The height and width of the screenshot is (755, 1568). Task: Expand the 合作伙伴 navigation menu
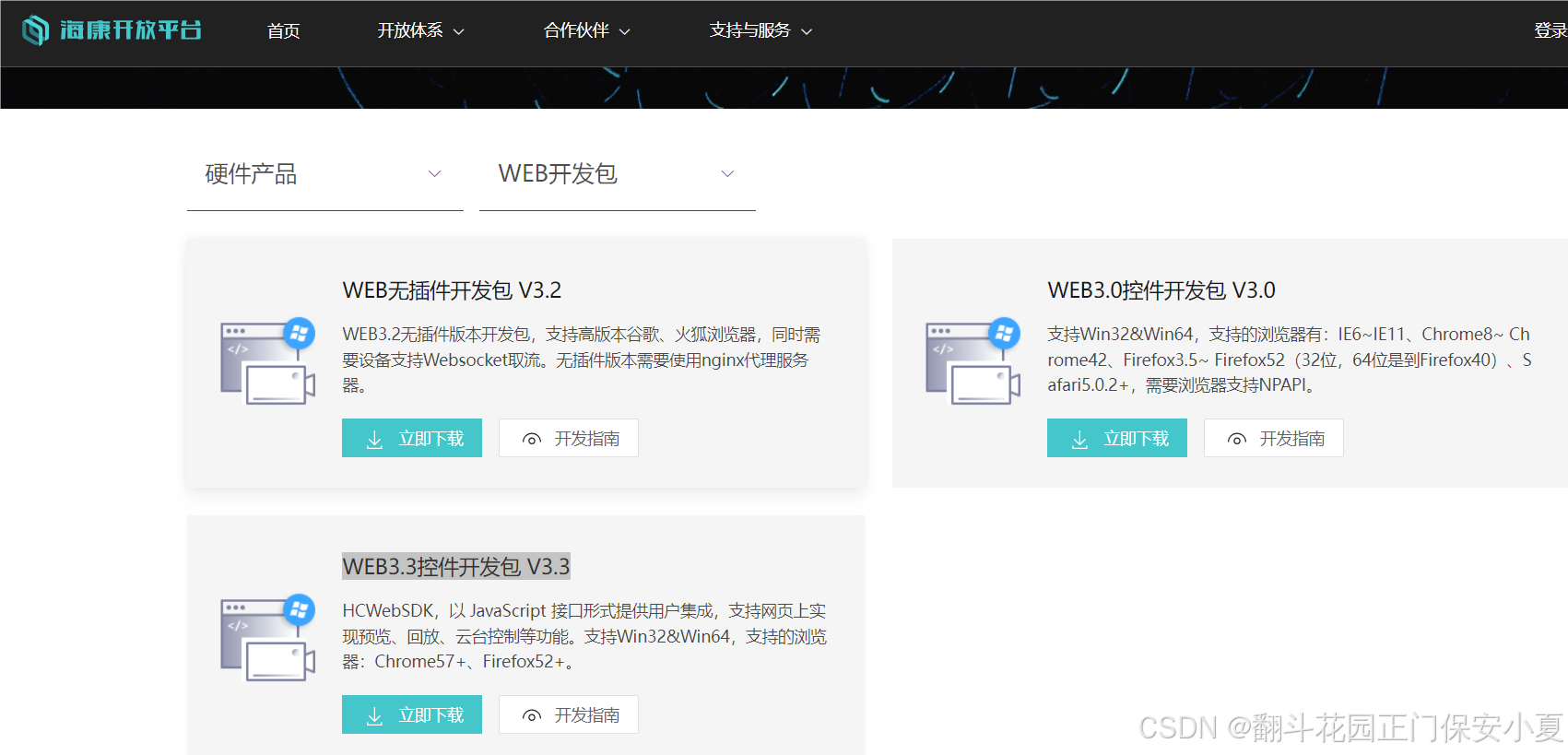(587, 30)
